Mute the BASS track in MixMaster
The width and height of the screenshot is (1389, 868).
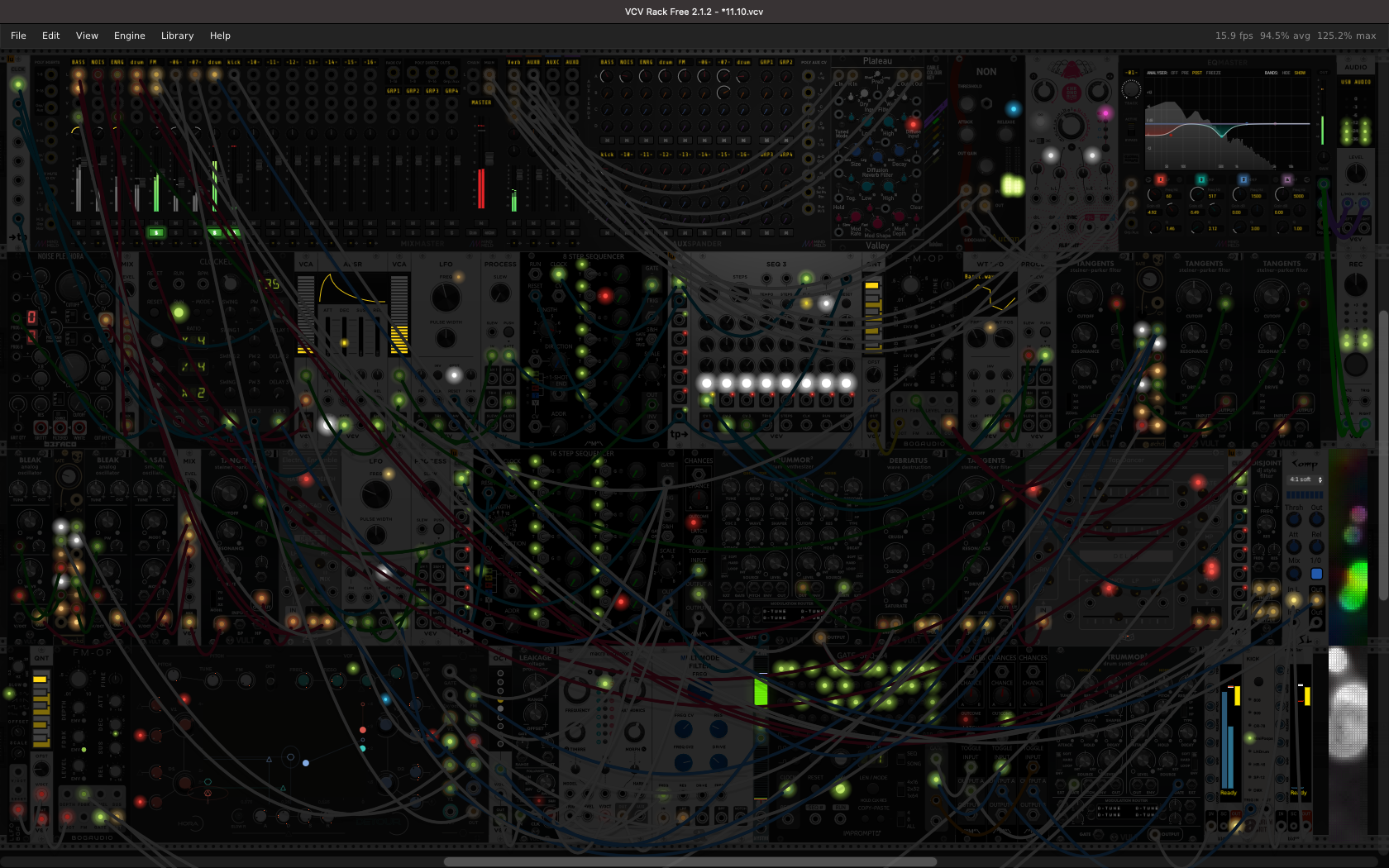[79, 223]
